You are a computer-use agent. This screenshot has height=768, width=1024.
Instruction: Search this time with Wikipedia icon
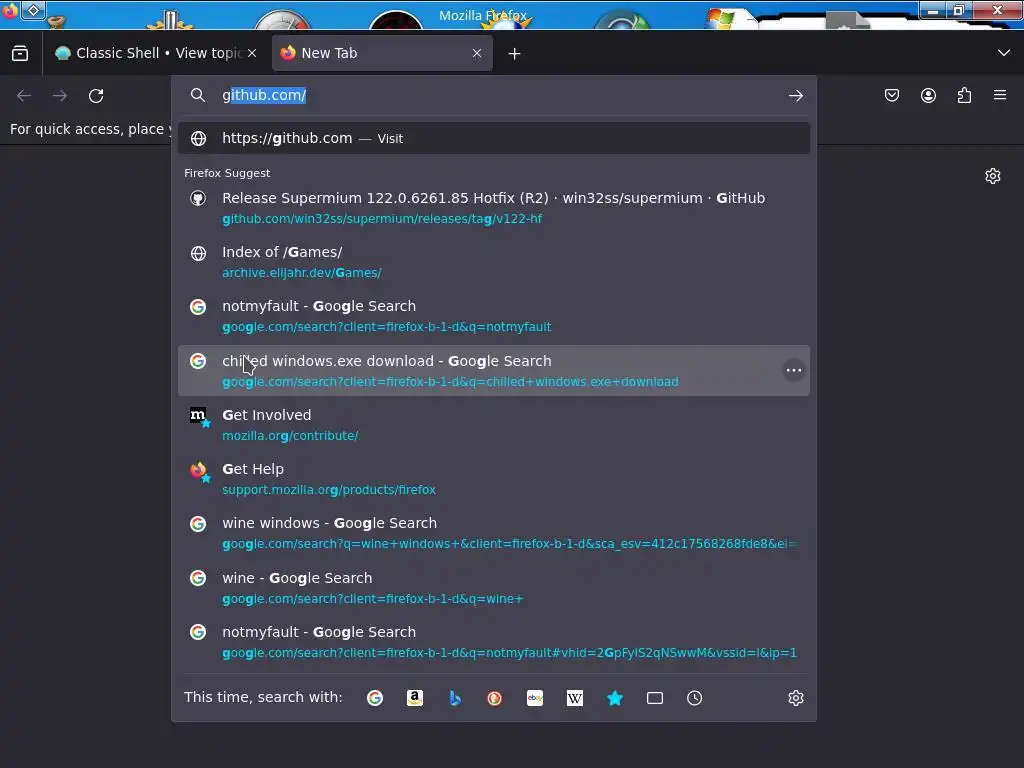[575, 698]
